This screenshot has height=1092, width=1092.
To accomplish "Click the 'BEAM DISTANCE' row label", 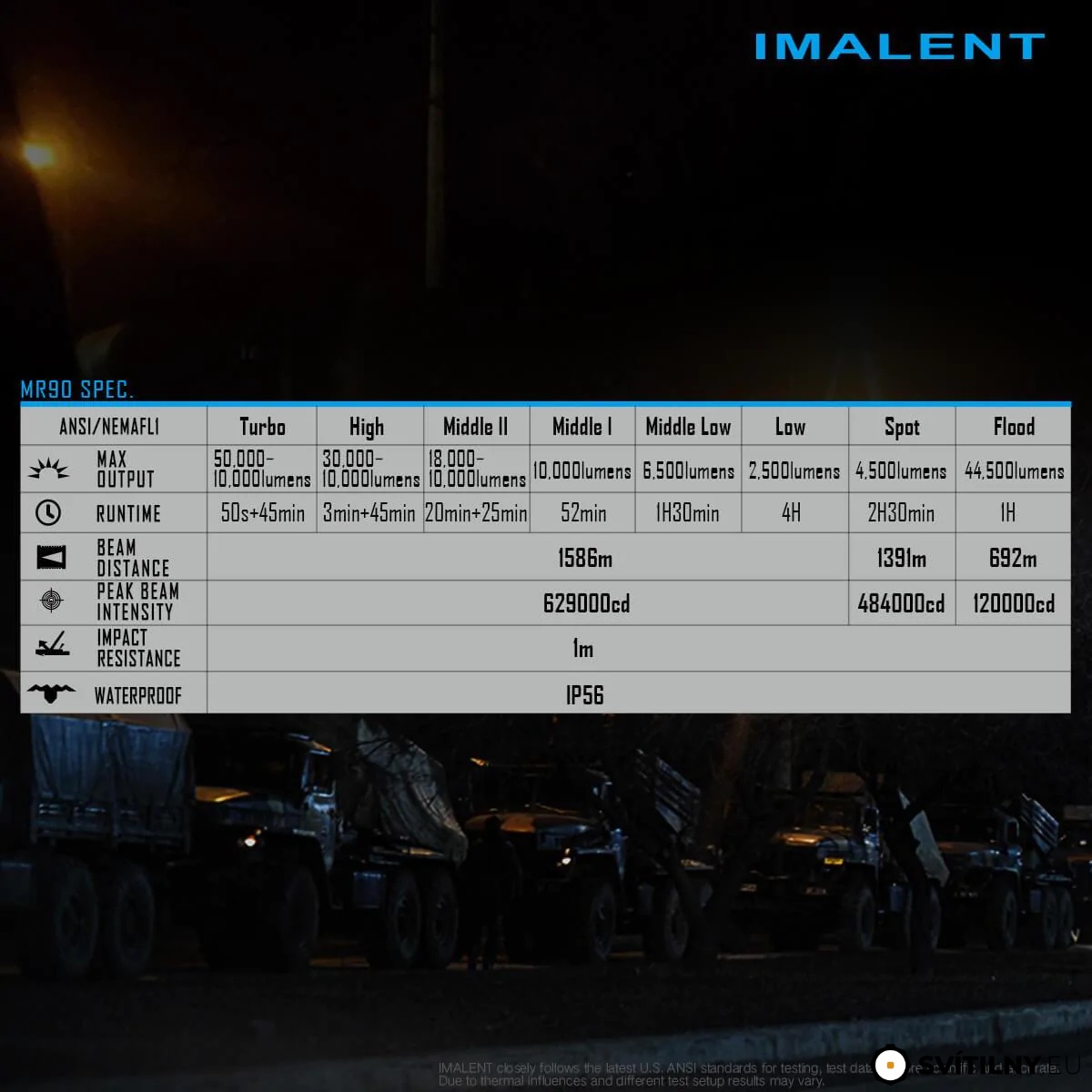I will 133,557.
